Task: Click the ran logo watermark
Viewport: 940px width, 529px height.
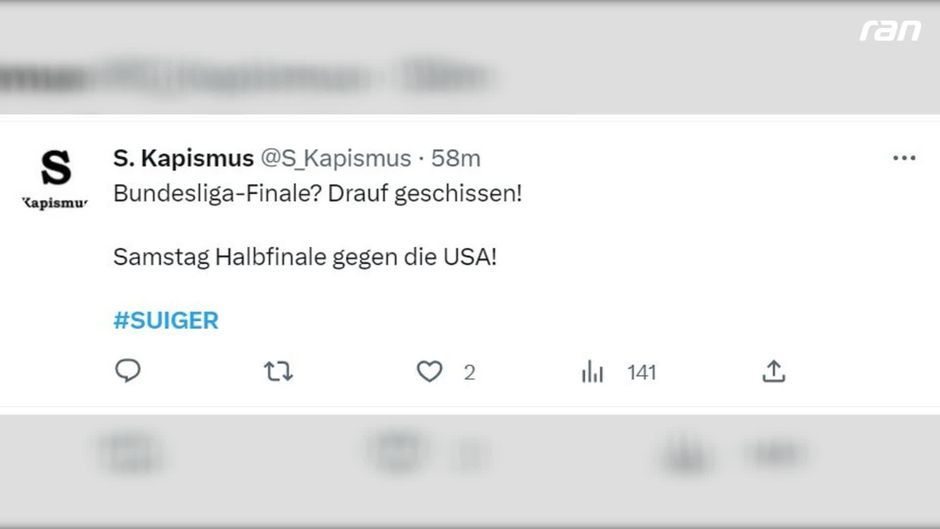Action: click(889, 30)
